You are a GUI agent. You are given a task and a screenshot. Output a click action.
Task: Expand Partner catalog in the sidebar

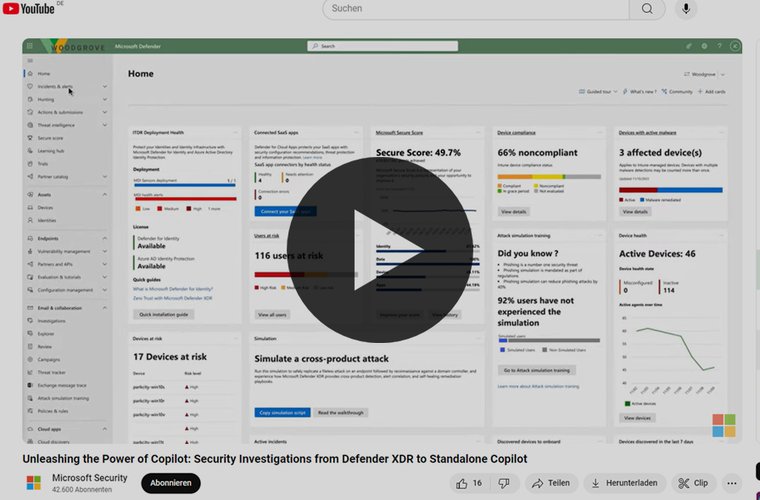tap(105, 177)
